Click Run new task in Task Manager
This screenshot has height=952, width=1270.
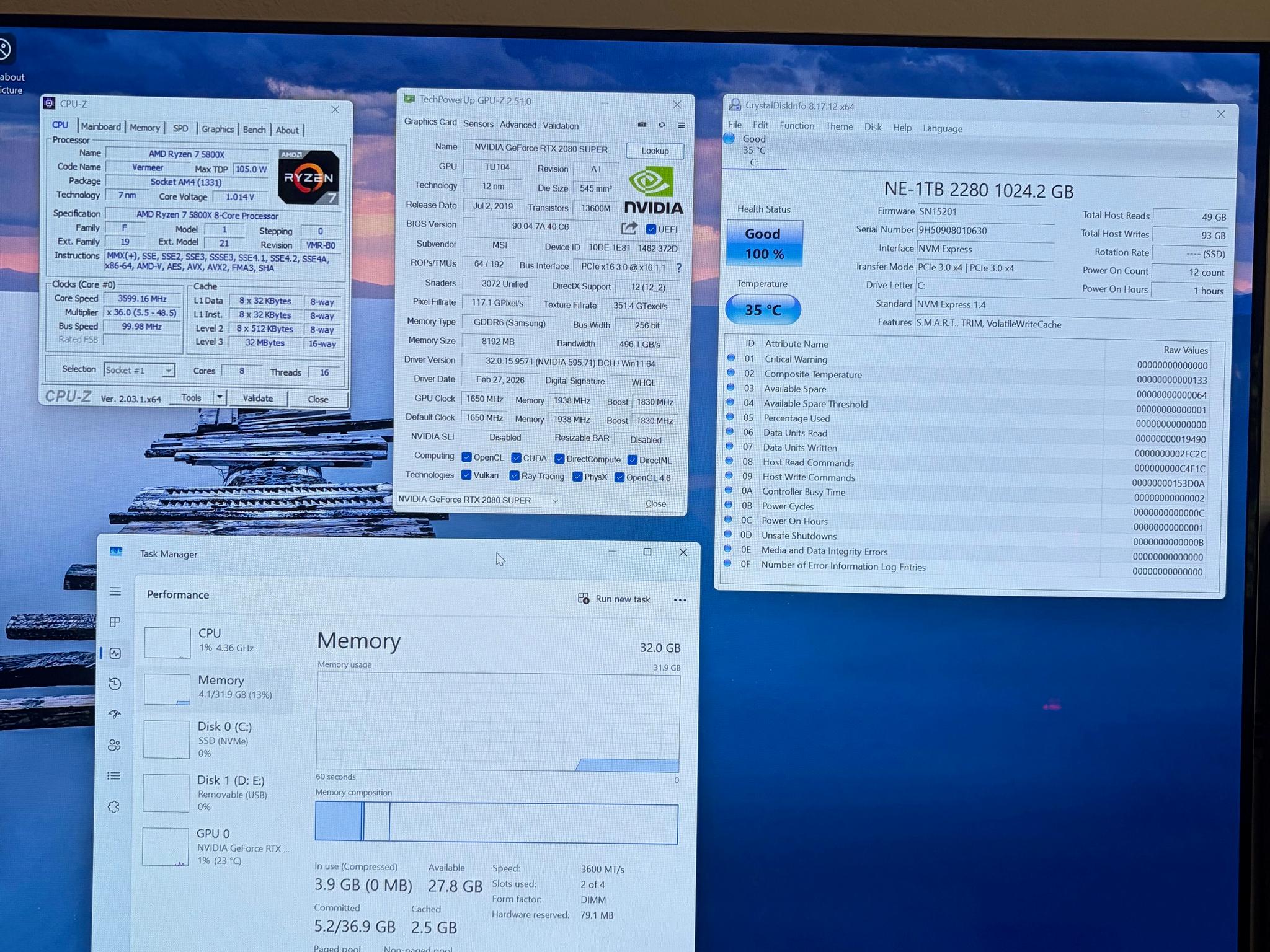coord(614,599)
